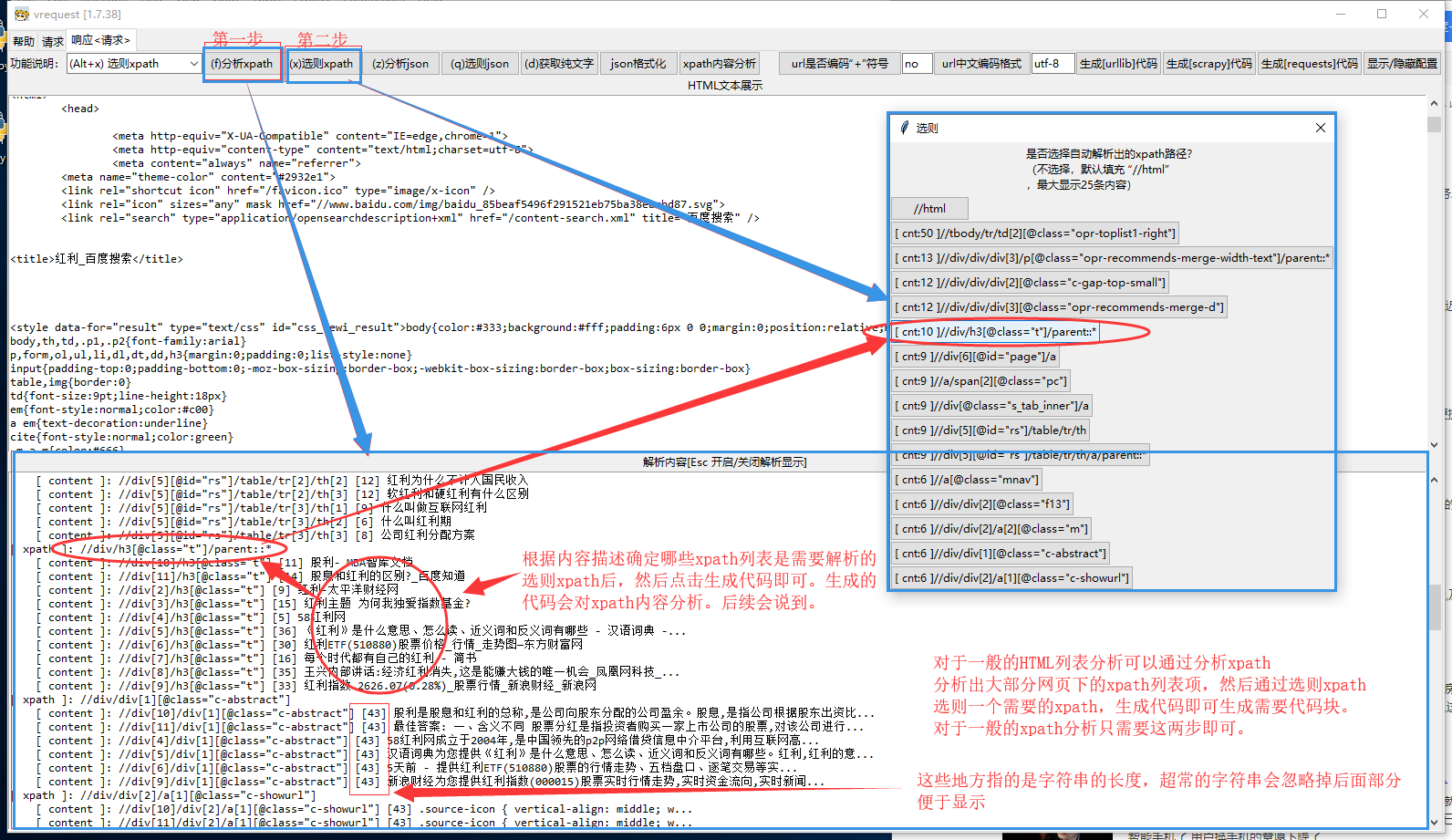Screen dimensions: 1452x840
Task: Choose cnt:9 //div[6][@id="page"]/a option
Action: pos(975,357)
